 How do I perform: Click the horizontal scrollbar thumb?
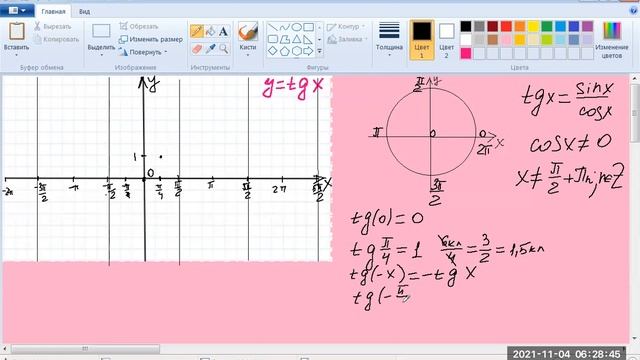coord(85,349)
